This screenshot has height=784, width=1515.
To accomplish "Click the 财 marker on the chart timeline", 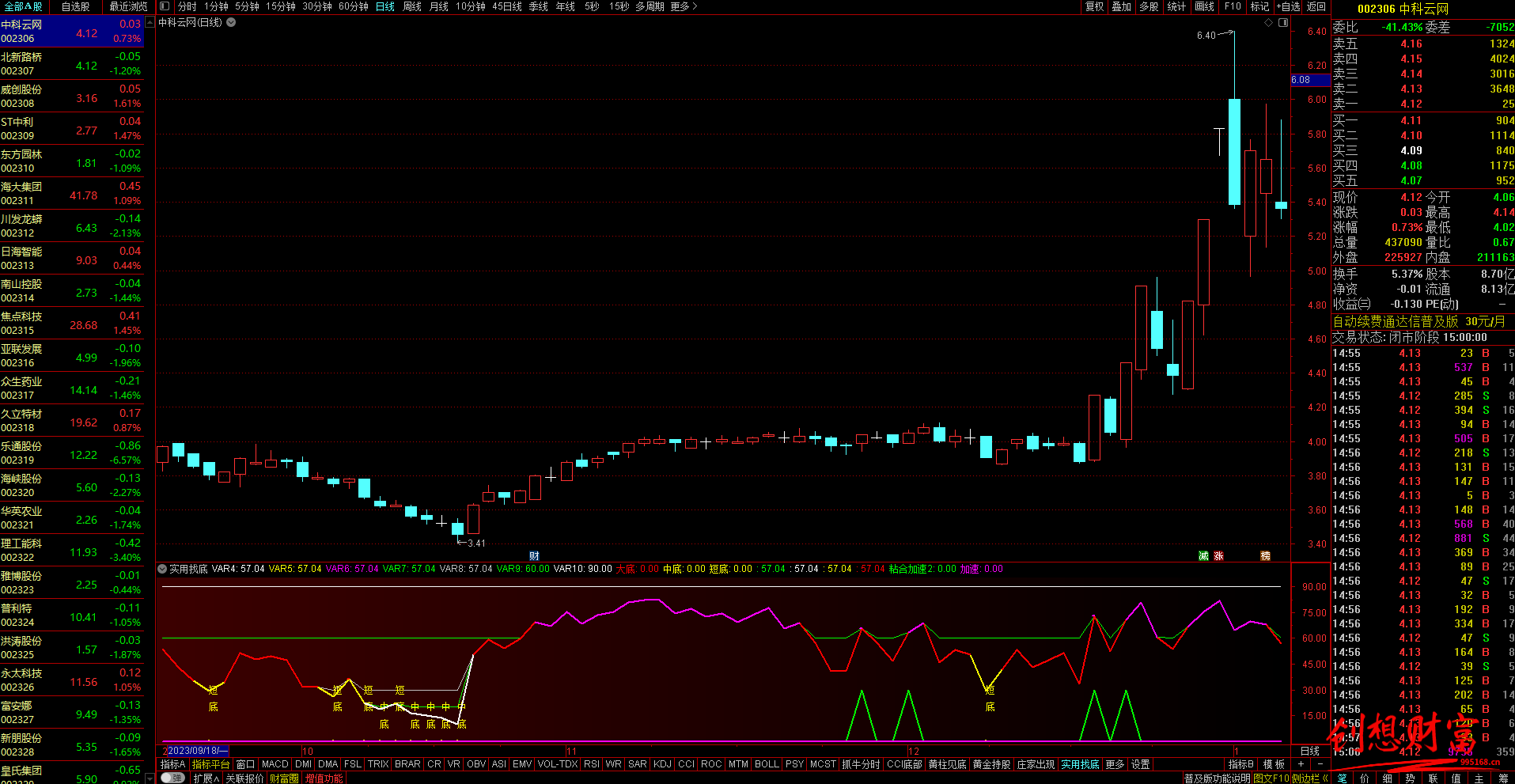I will (x=534, y=556).
